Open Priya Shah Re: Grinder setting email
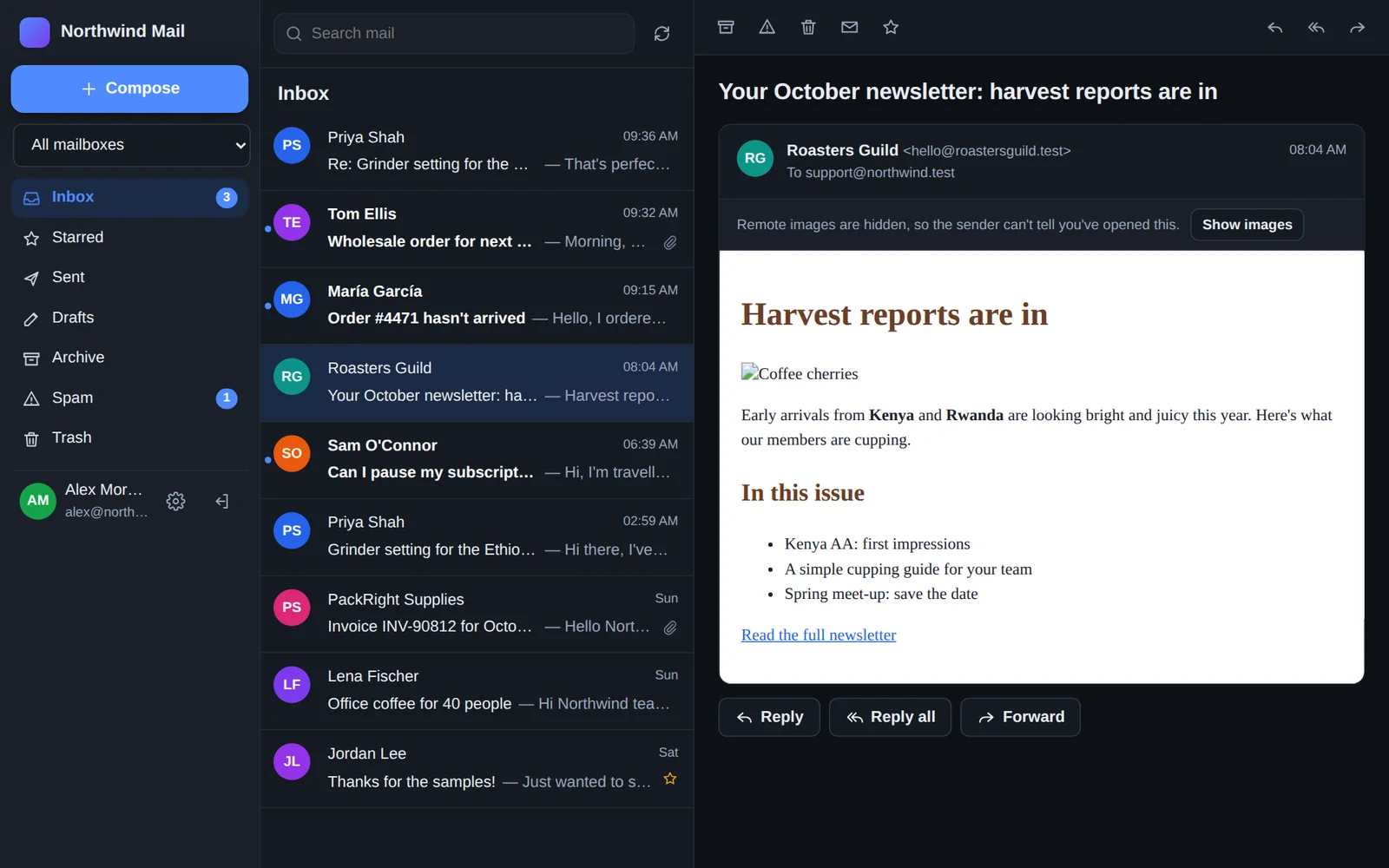This screenshot has width=1389, height=868. point(477,151)
